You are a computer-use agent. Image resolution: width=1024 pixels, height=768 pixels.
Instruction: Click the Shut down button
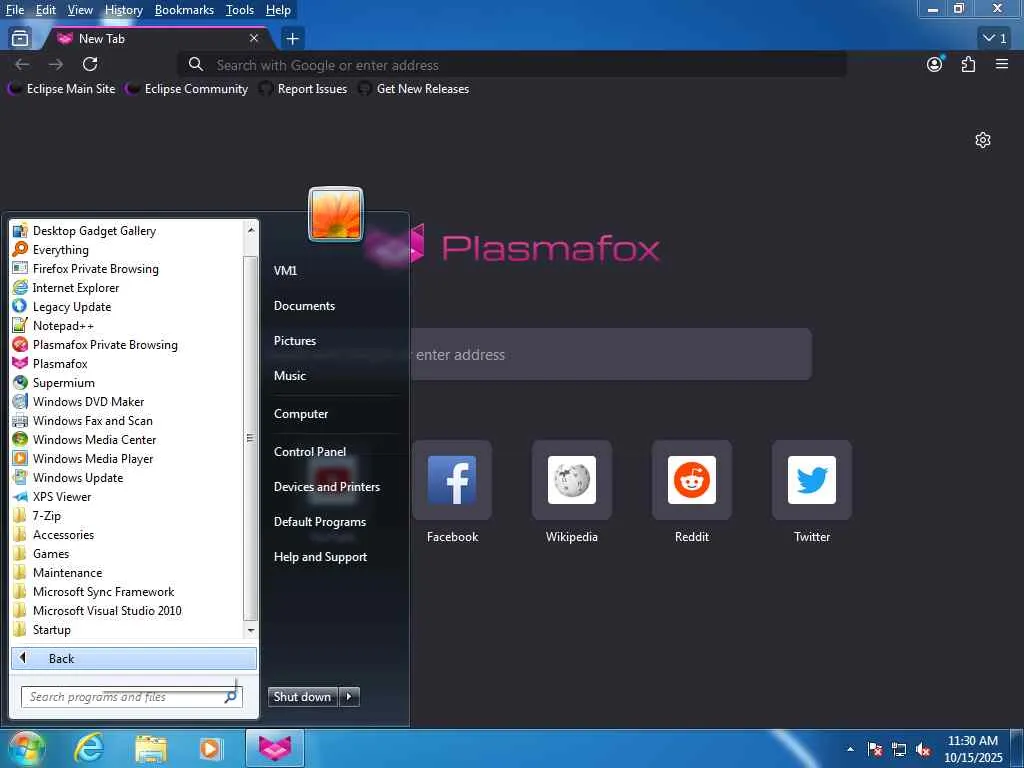pyautogui.click(x=302, y=697)
